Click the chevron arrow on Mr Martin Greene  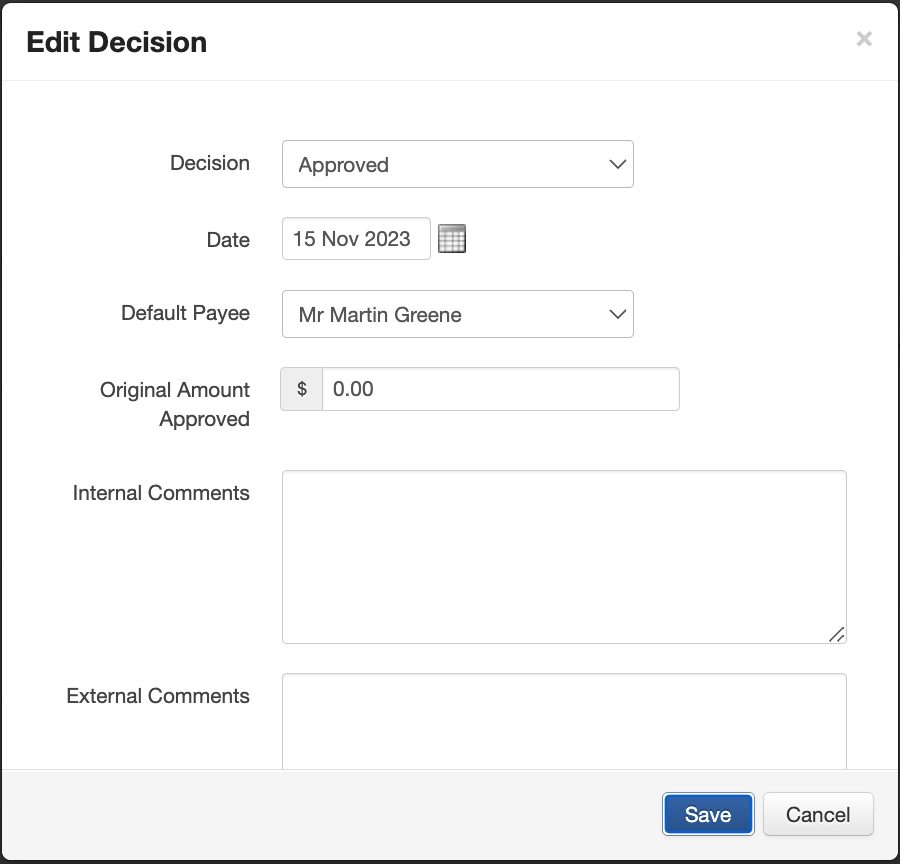point(617,314)
